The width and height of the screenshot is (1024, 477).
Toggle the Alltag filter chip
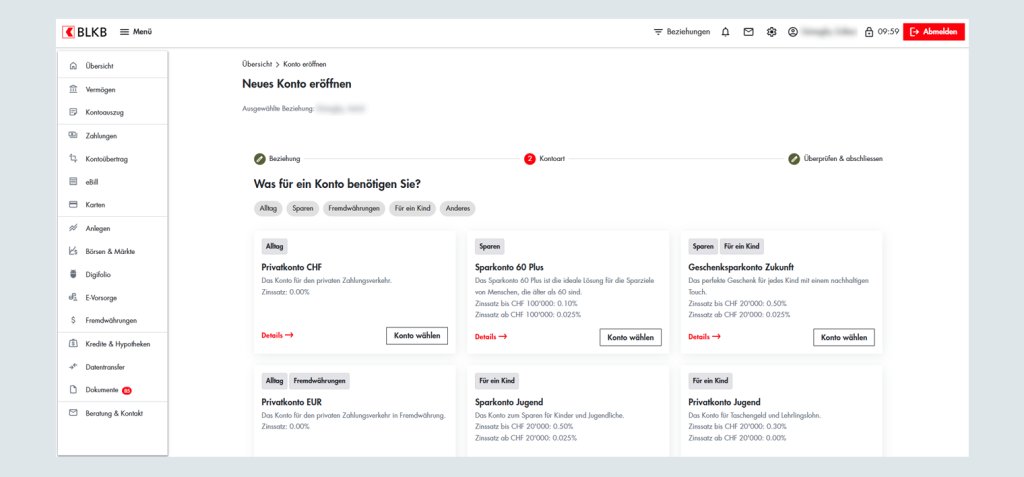[268, 209]
